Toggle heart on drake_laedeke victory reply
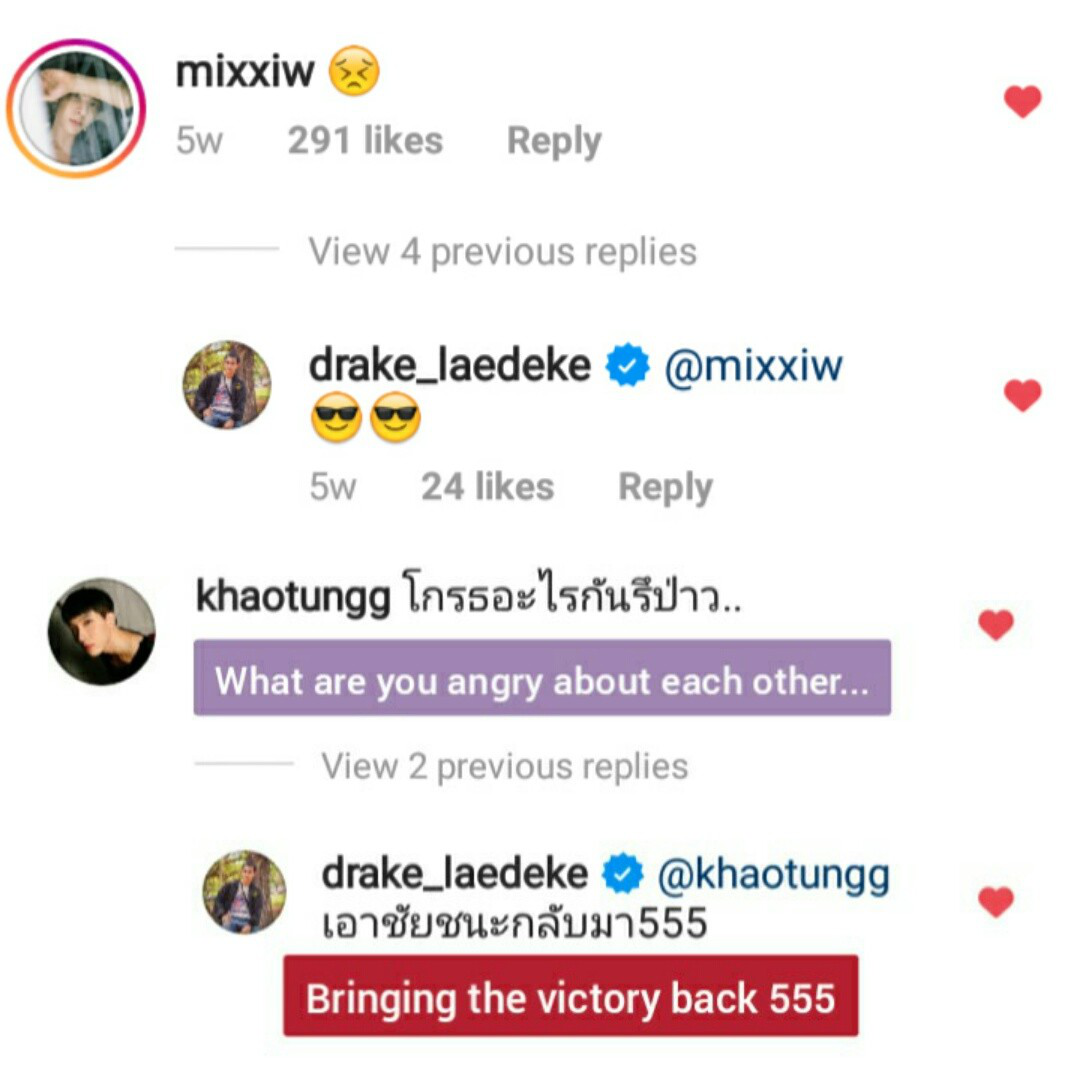The image size is (1080, 1080). (x=996, y=902)
